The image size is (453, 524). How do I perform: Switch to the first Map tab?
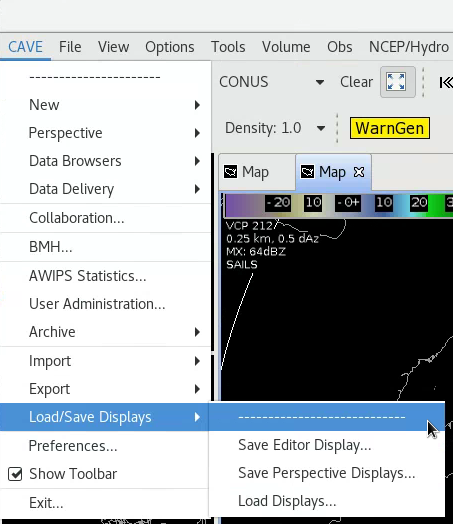(257, 172)
